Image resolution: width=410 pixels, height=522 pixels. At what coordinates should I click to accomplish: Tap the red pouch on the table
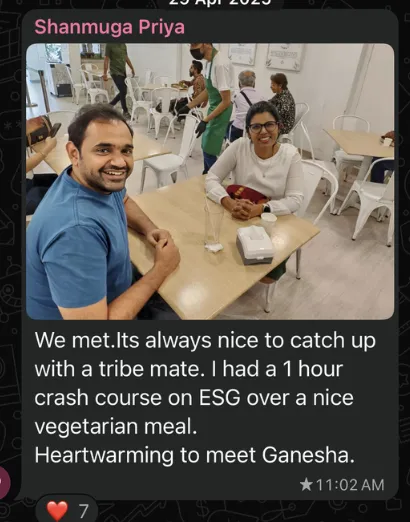247,194
